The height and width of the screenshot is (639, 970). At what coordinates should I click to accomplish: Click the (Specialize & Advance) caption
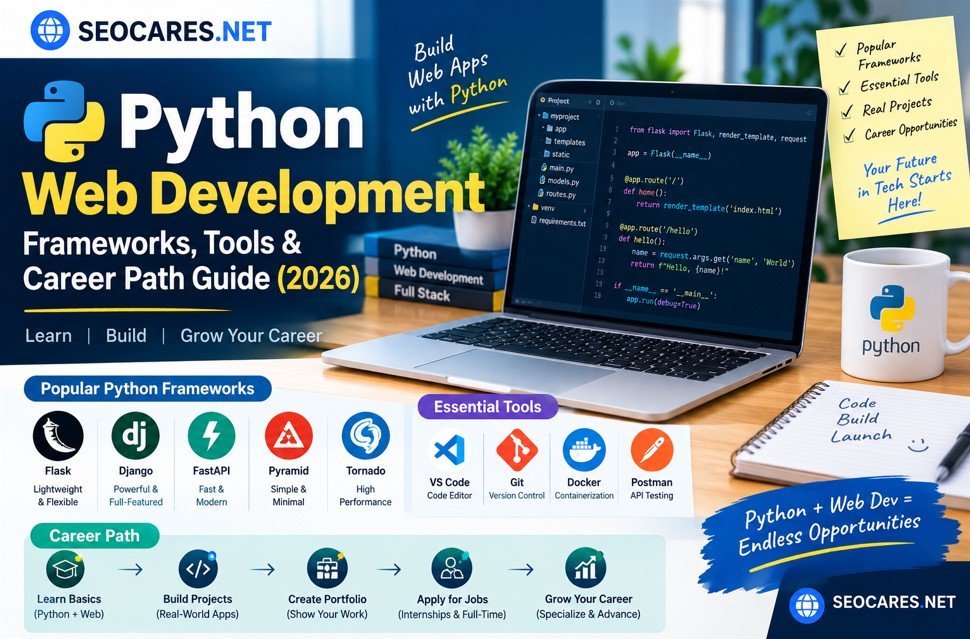588,614
